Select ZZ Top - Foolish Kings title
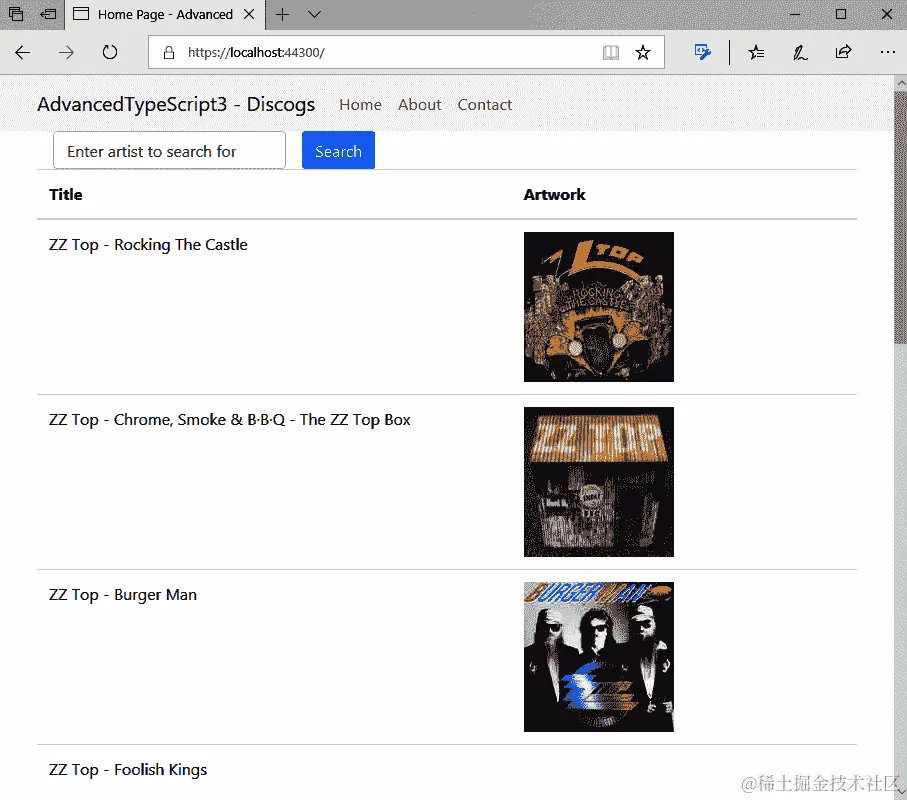Image resolution: width=907 pixels, height=800 pixels. pos(128,770)
